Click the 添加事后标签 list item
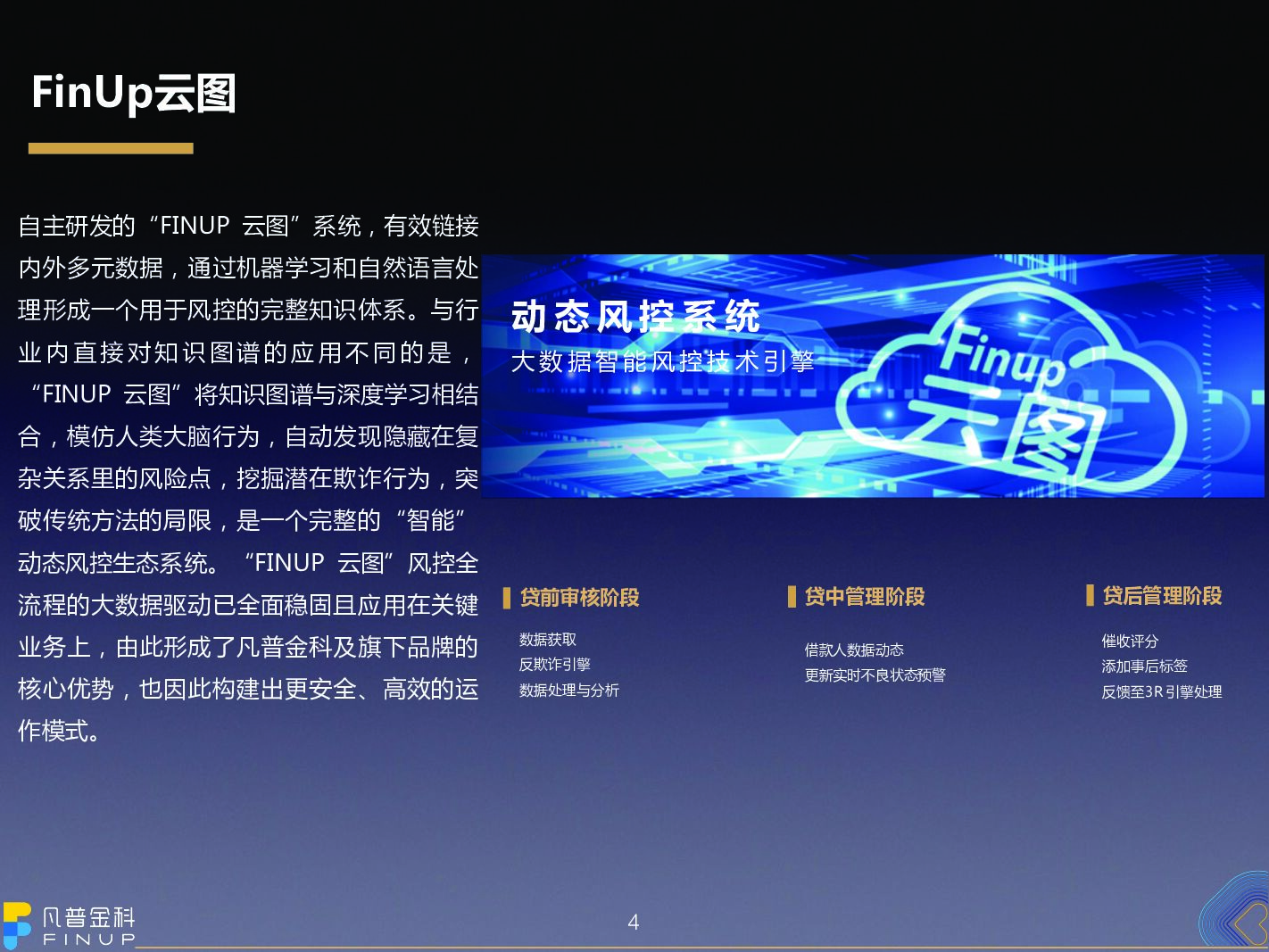This screenshot has width=1269, height=952. [1145, 666]
